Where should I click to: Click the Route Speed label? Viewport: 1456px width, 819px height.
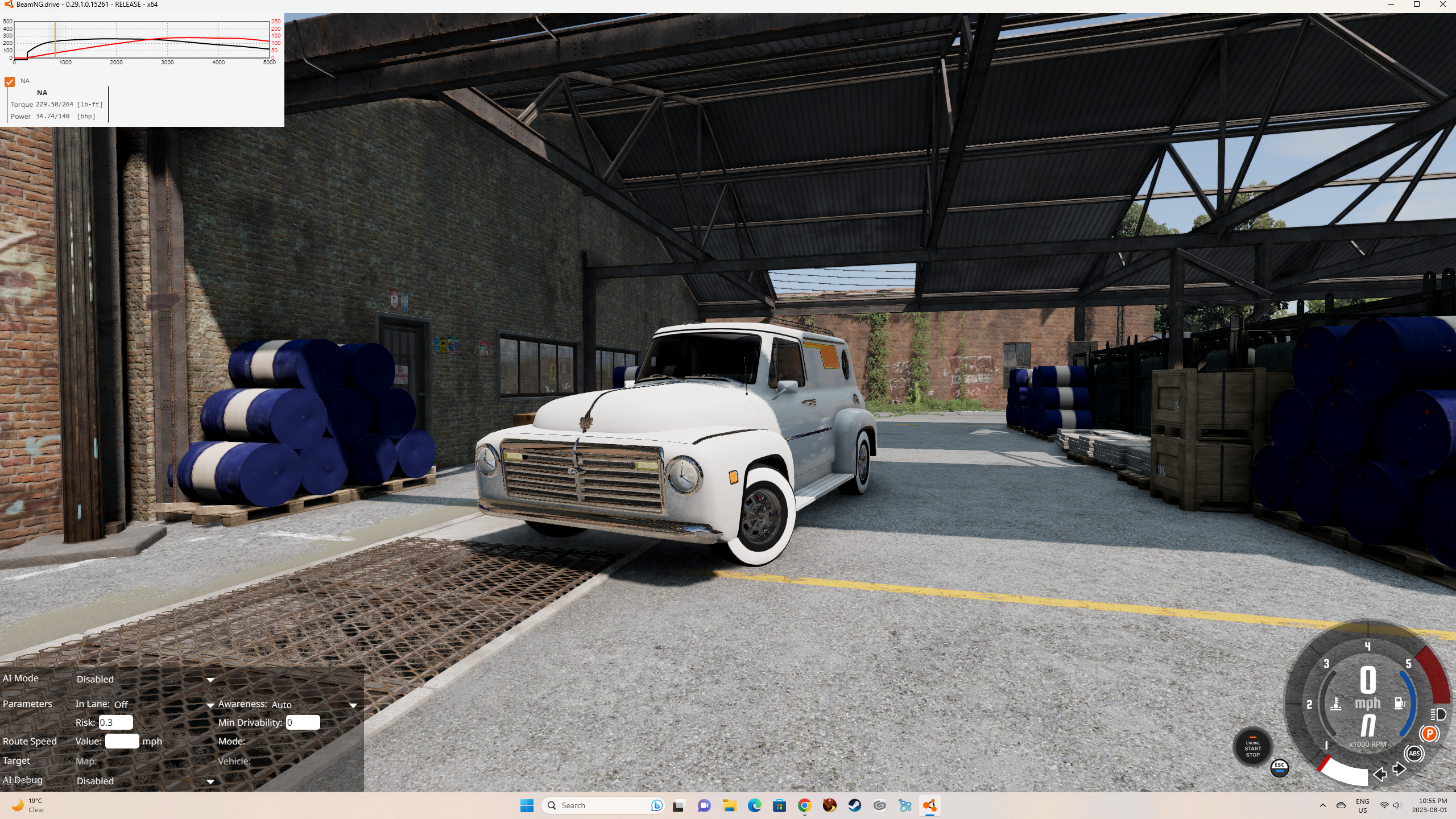coord(30,742)
